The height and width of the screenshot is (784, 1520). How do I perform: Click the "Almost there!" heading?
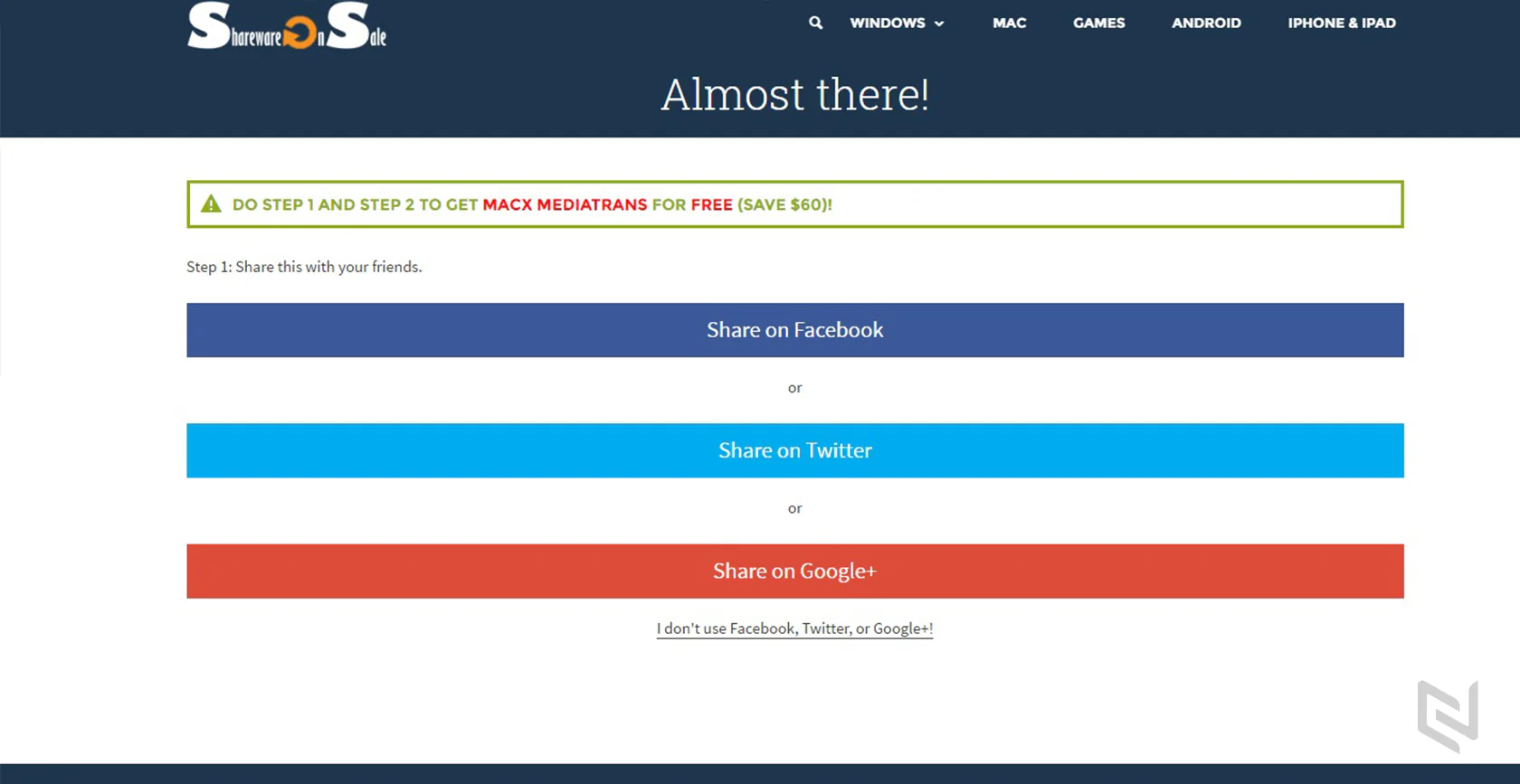(795, 94)
